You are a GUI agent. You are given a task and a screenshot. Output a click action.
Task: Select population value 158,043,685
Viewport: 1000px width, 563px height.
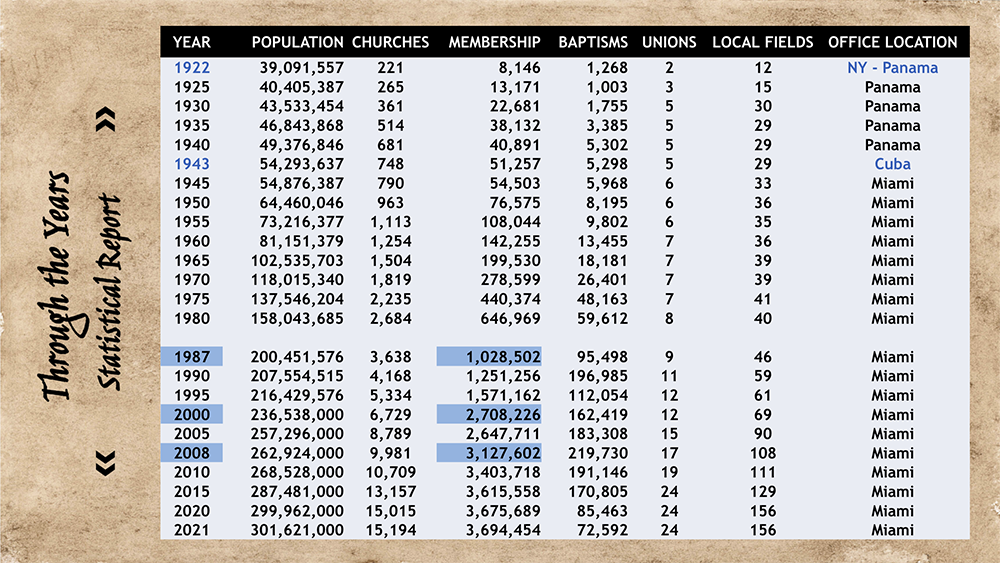click(x=297, y=318)
